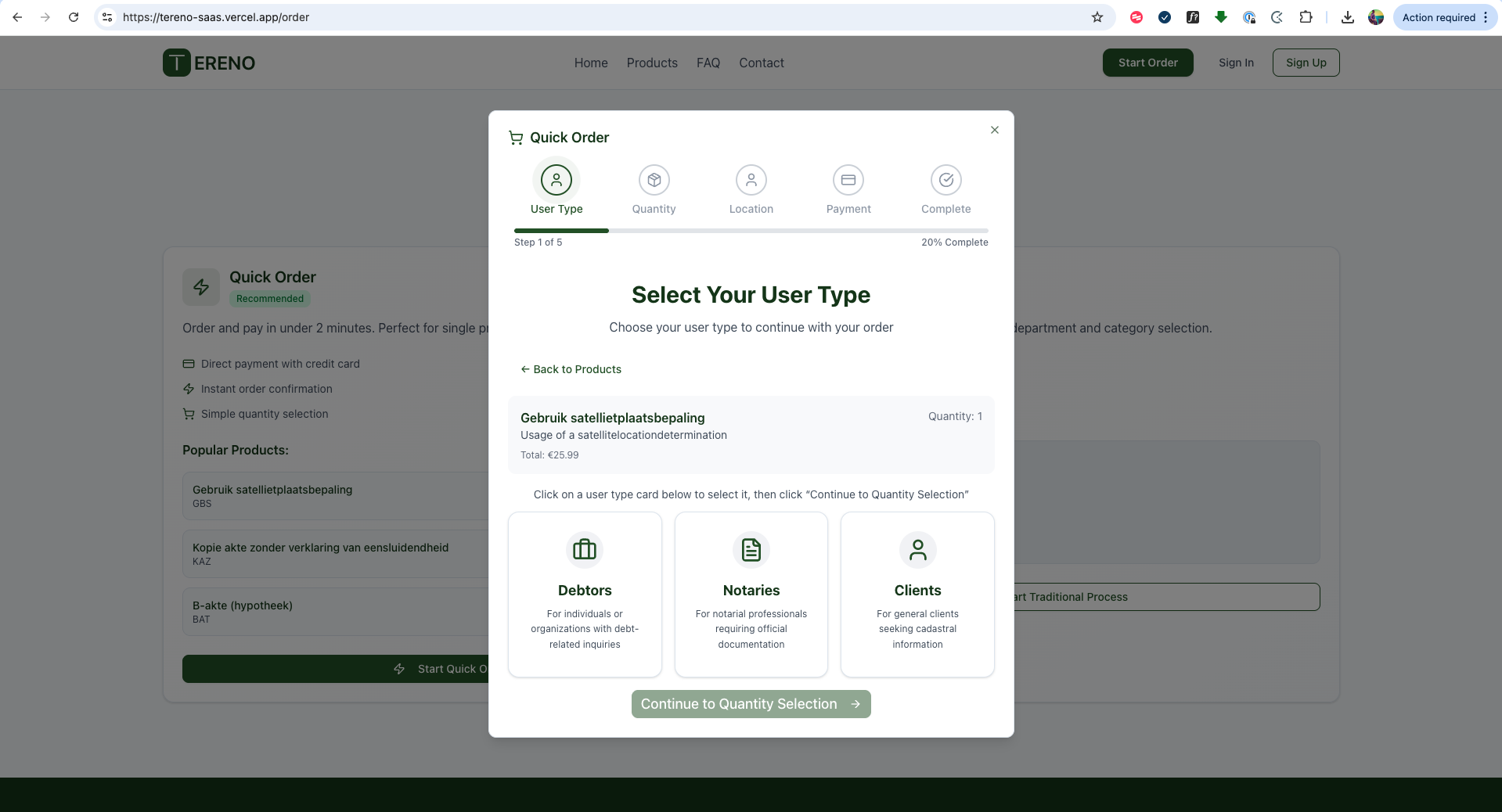Image resolution: width=1502 pixels, height=812 pixels.
Task: Click the Recommended badge
Action: pyautogui.click(x=270, y=299)
